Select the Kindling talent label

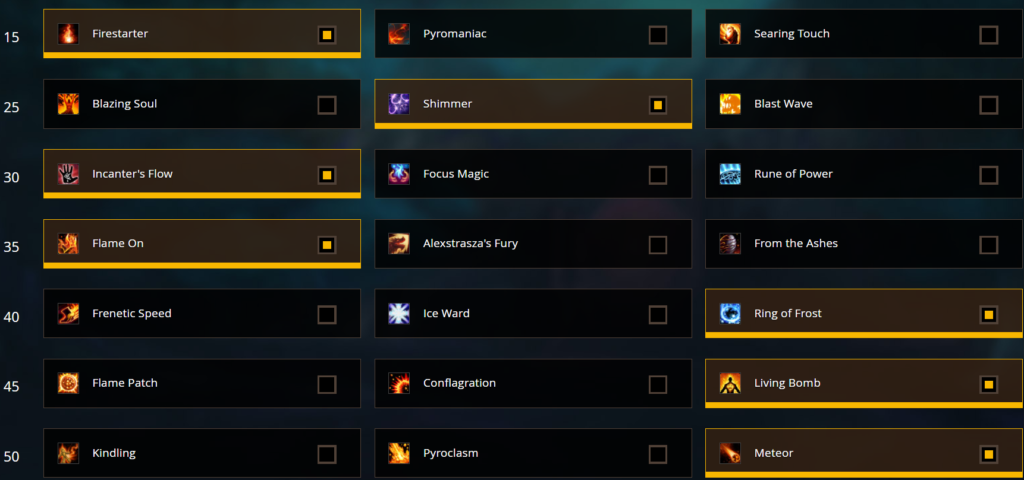click(x=114, y=453)
